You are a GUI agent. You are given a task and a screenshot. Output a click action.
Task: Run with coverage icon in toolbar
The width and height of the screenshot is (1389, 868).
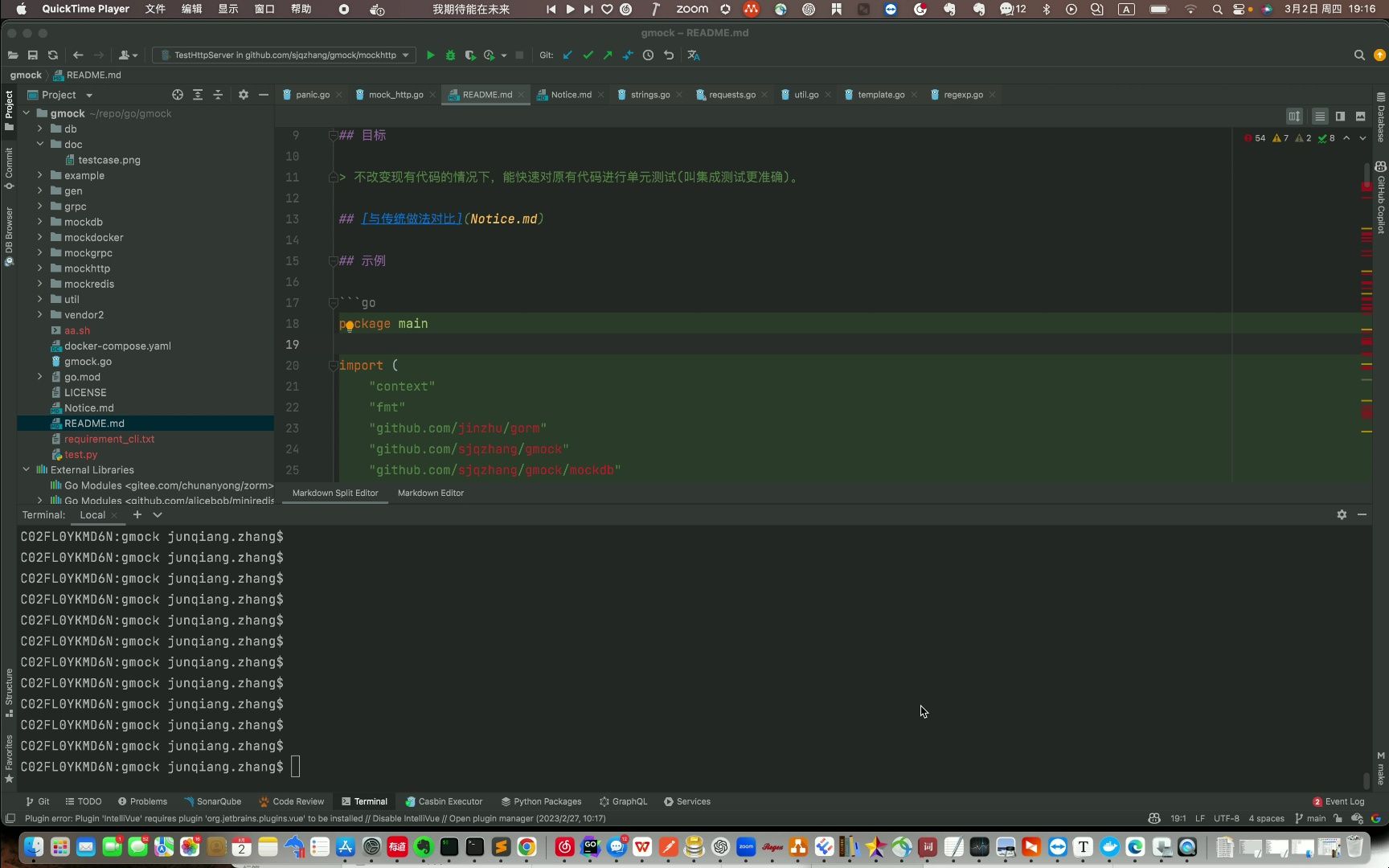(x=470, y=55)
